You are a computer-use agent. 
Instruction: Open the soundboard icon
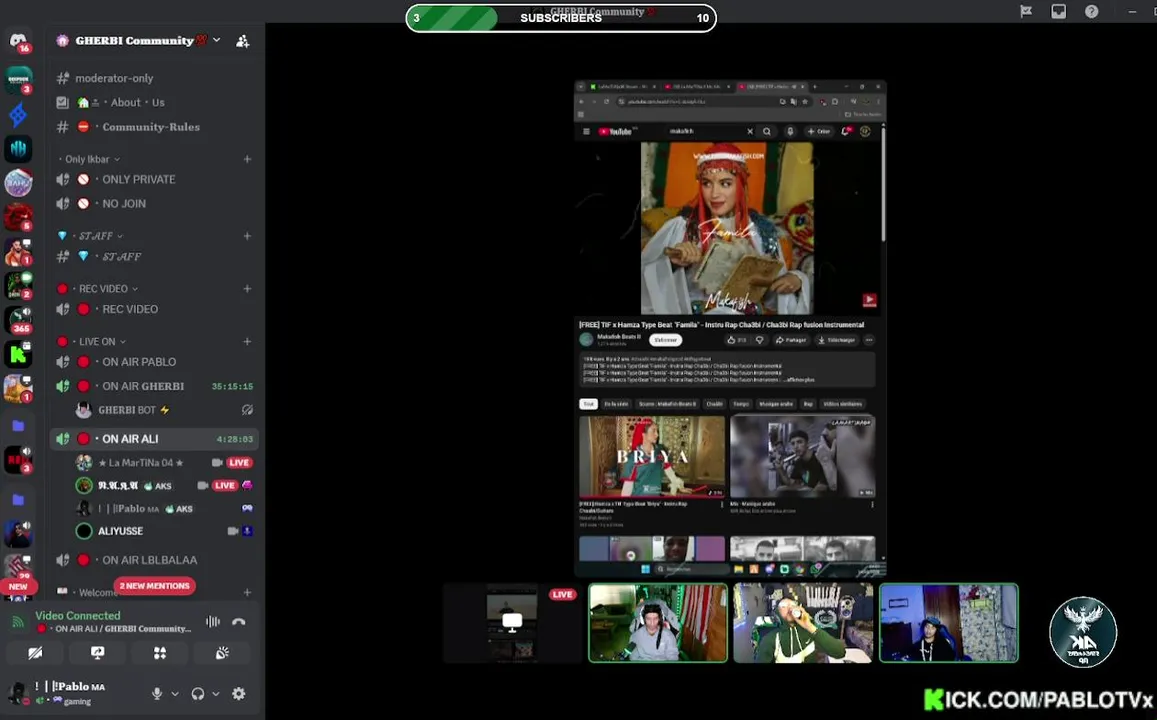click(222, 653)
